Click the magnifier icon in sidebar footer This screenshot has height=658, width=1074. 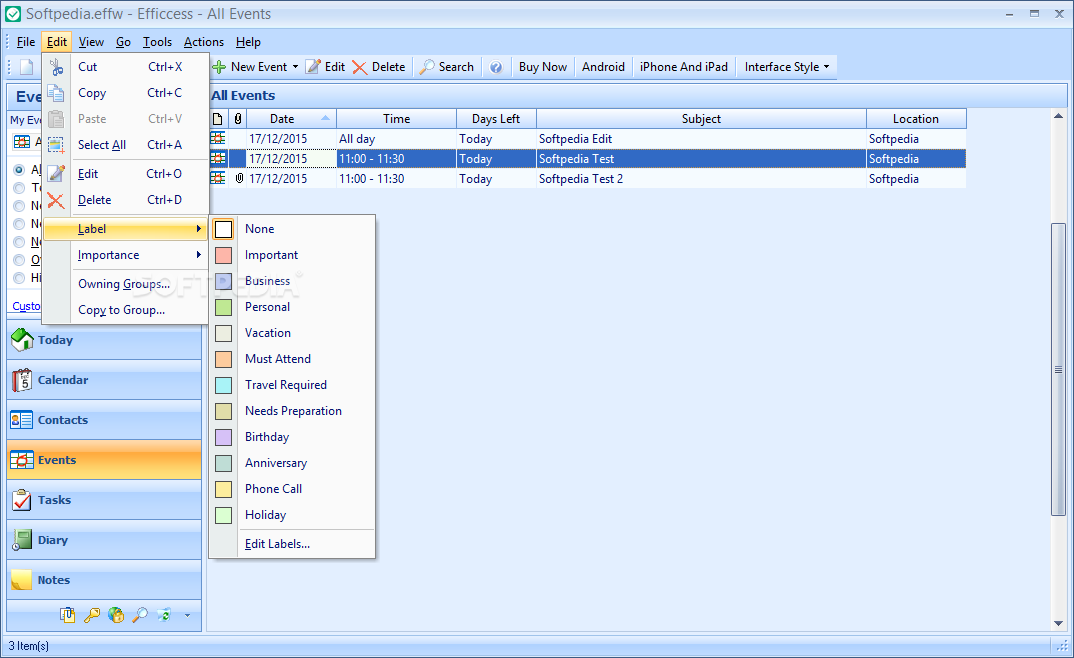(x=140, y=615)
